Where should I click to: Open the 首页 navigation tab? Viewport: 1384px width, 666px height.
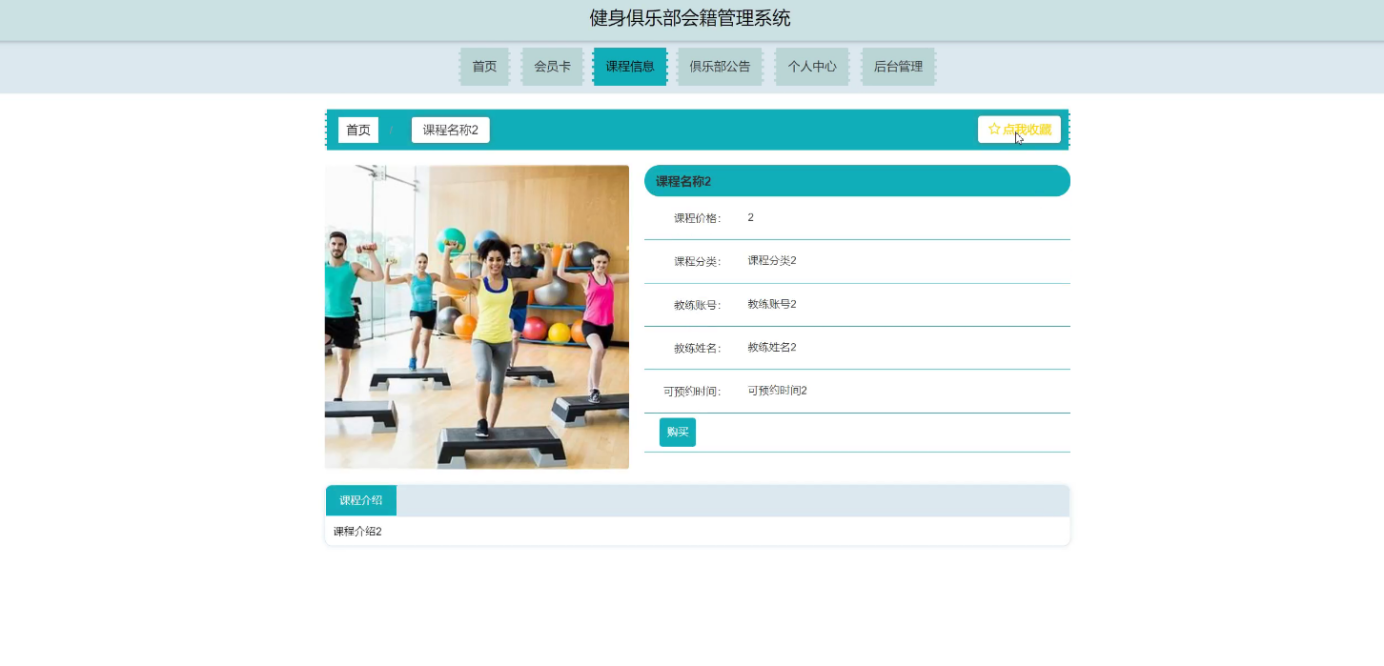(485, 67)
